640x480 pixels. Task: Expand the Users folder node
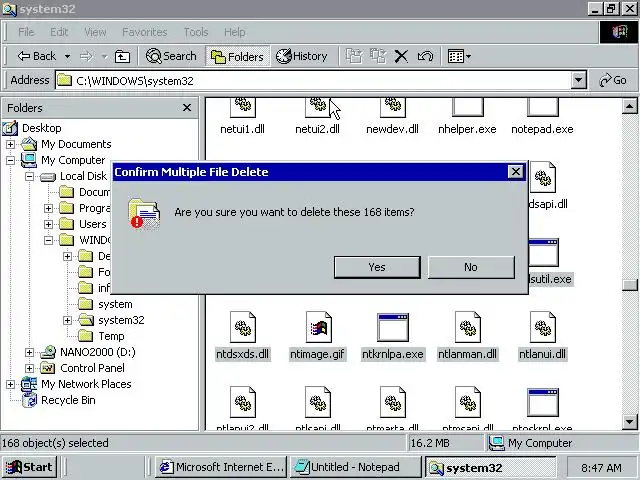[48, 224]
